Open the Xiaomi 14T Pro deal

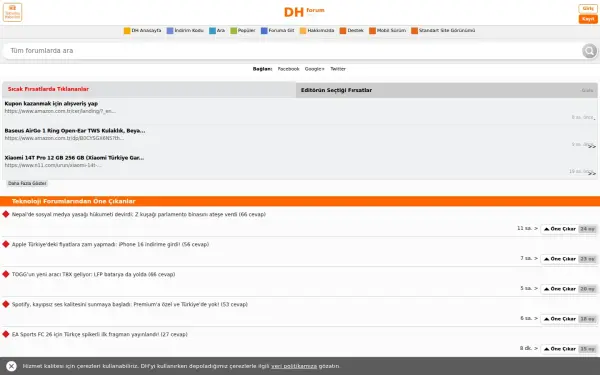click(x=74, y=158)
